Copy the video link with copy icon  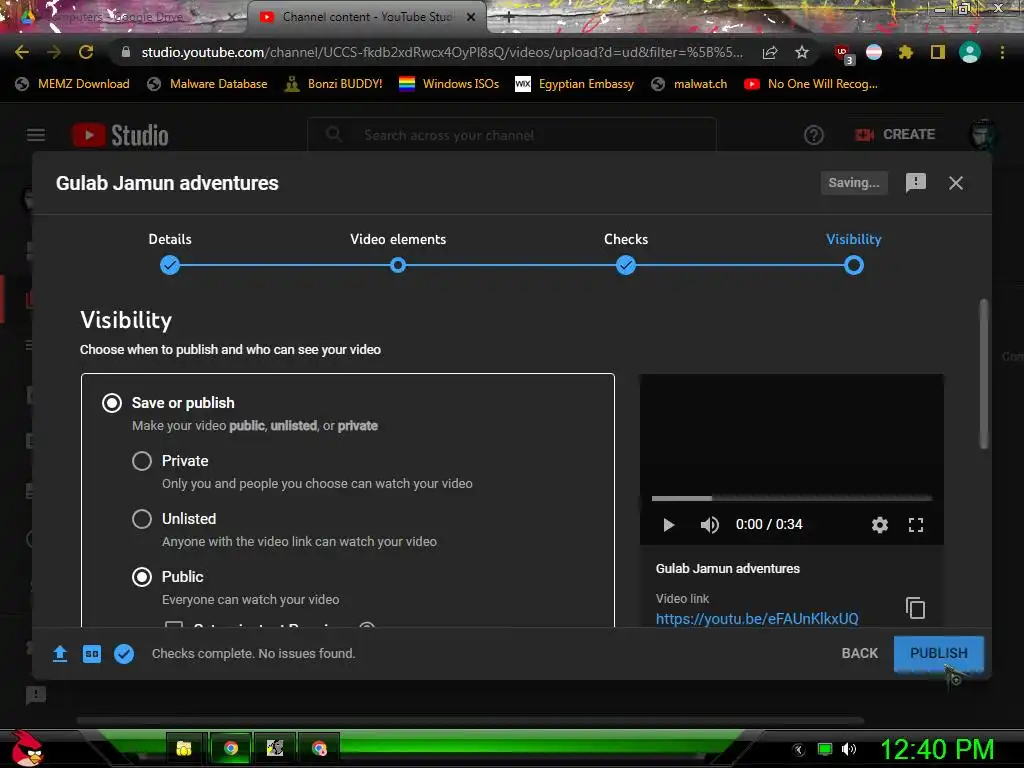915,608
